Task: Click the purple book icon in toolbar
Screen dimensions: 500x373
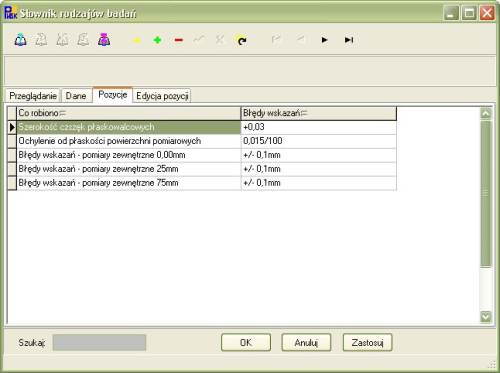Action: point(104,40)
